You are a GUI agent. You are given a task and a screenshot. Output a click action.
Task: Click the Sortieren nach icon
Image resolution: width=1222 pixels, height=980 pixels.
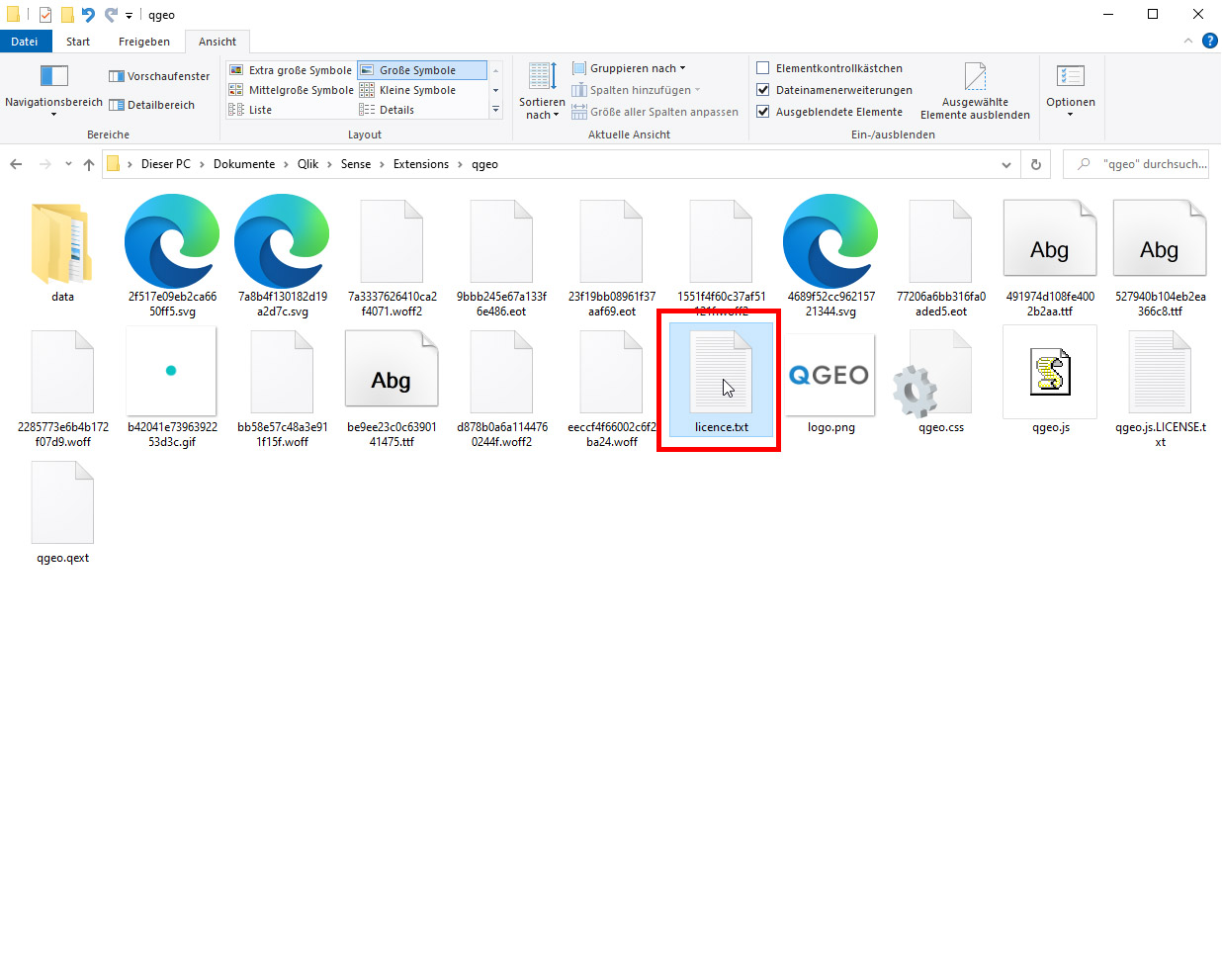click(542, 77)
